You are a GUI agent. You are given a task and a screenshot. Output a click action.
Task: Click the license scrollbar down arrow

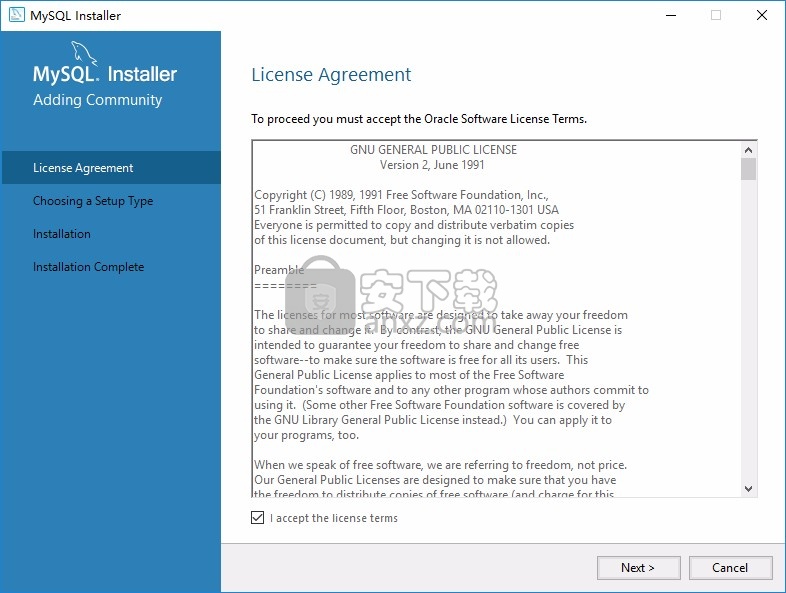coord(748,489)
